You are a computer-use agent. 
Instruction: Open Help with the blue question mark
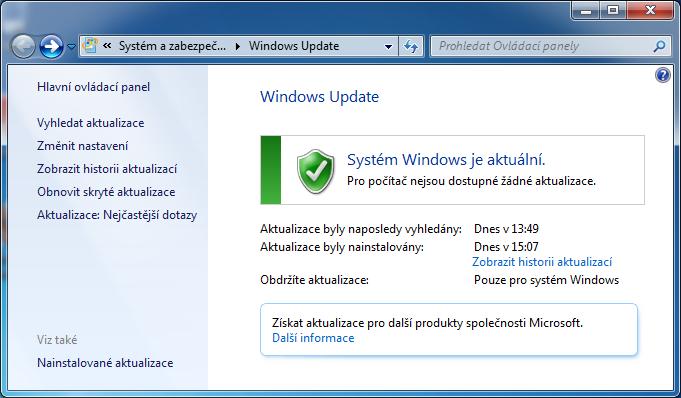[x=663, y=75]
